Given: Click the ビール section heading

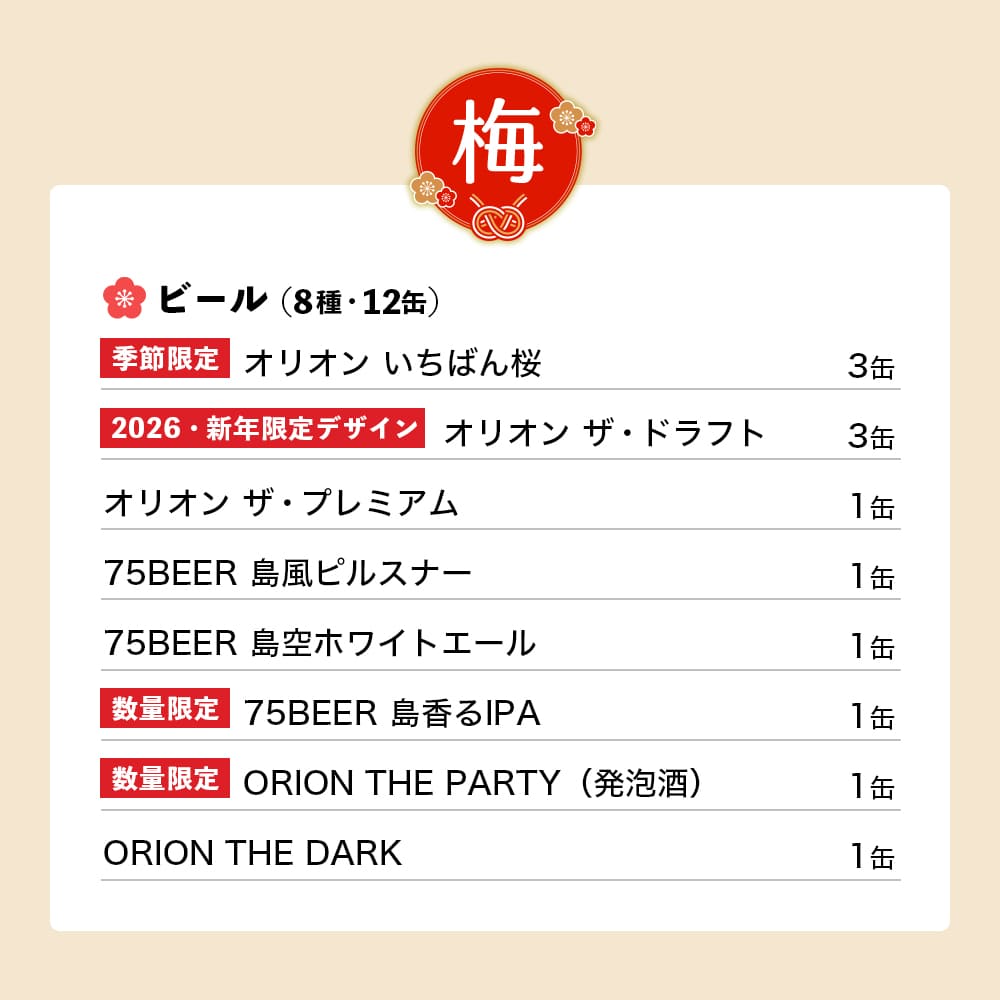Looking at the screenshot, I should (x=212, y=298).
